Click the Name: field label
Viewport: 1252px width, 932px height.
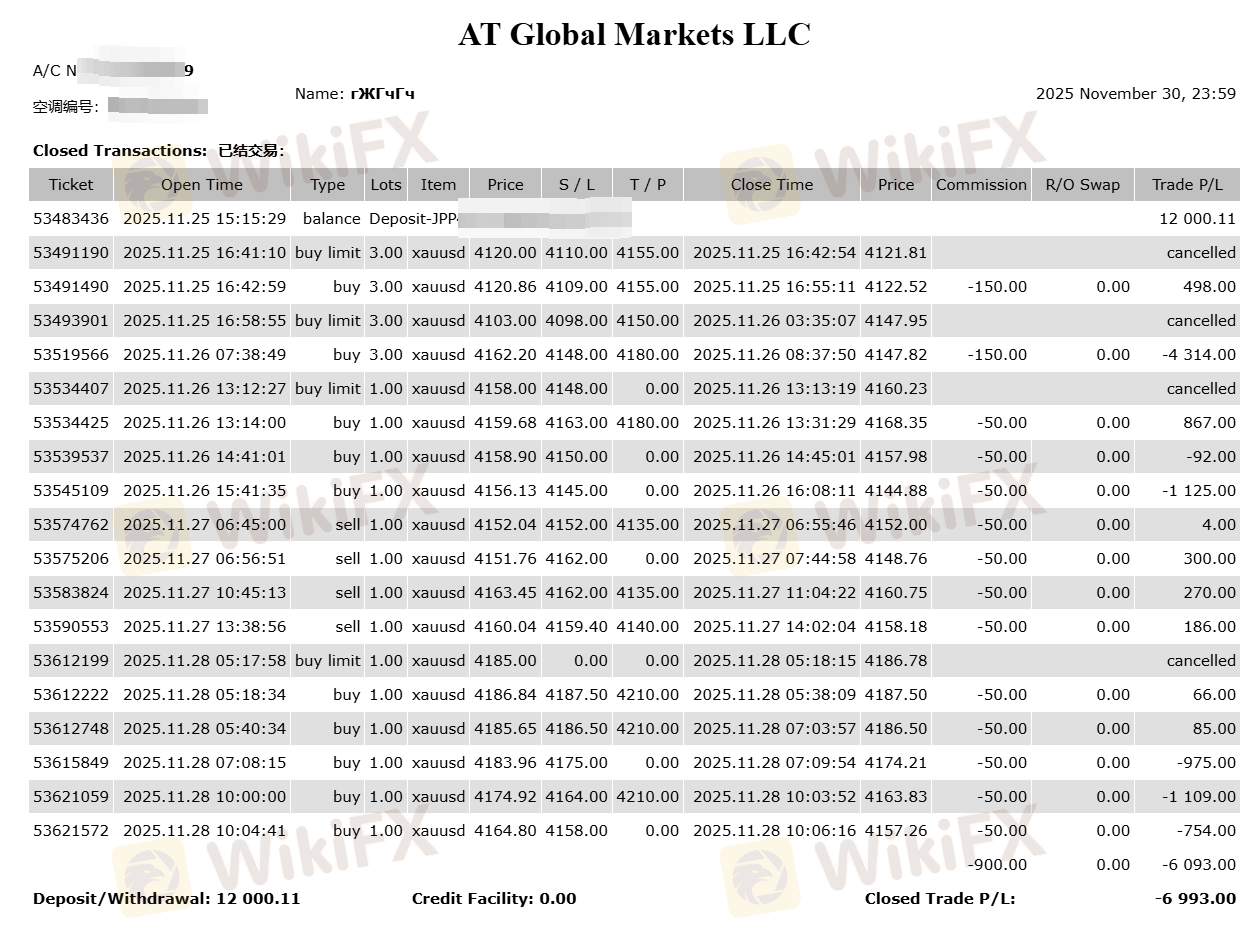(319, 94)
